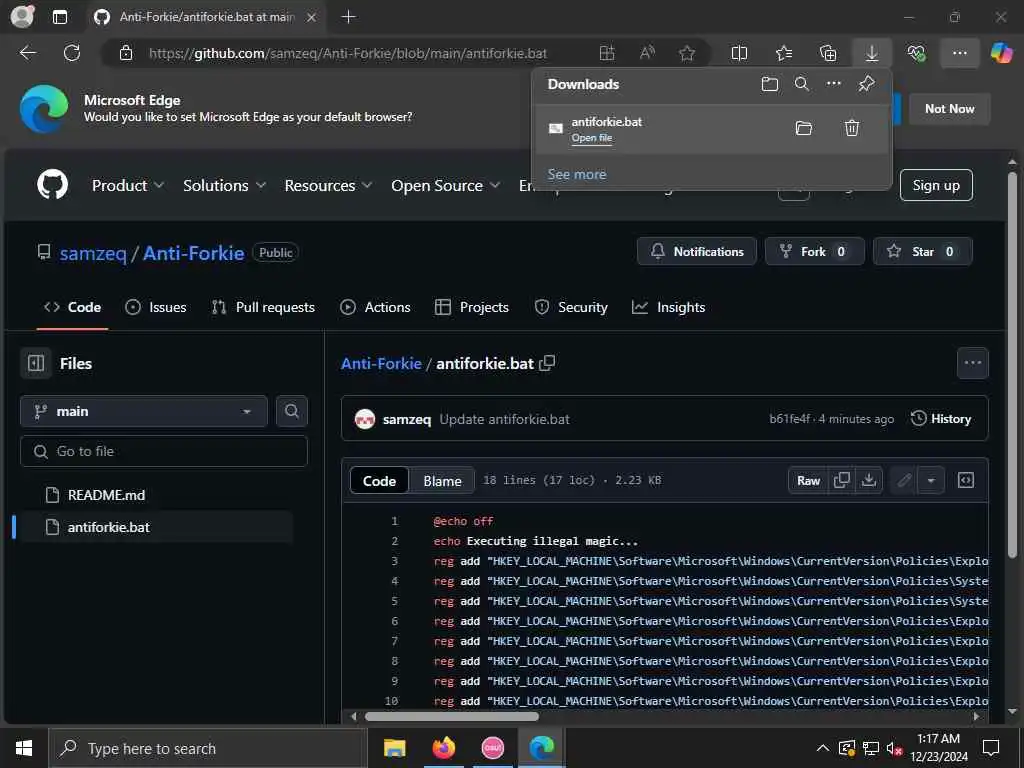Focus the Go to file field

tap(164, 451)
